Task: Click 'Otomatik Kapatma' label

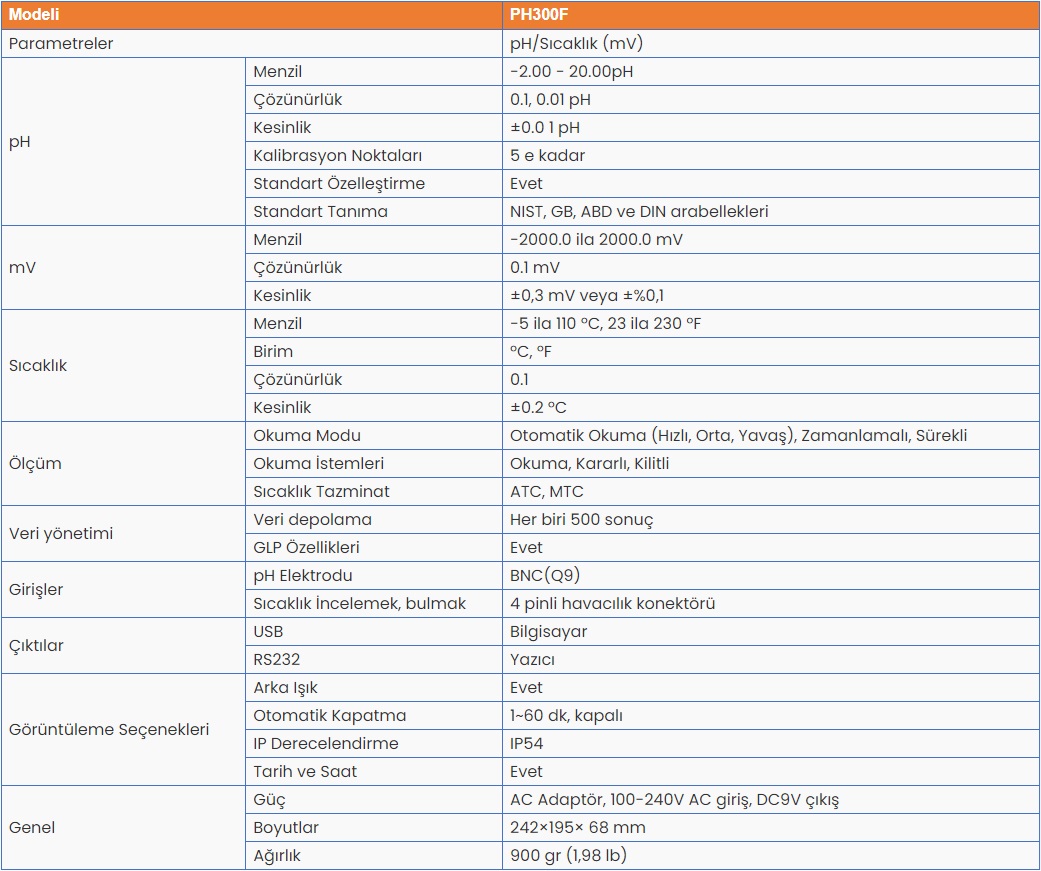Action: 329,716
